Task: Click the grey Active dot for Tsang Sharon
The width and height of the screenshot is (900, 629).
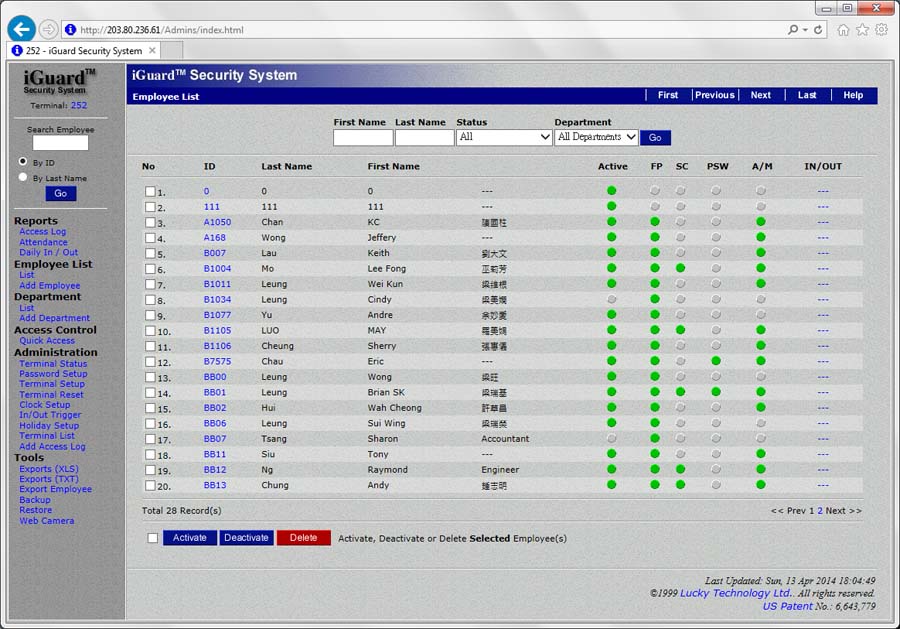Action: pos(611,438)
